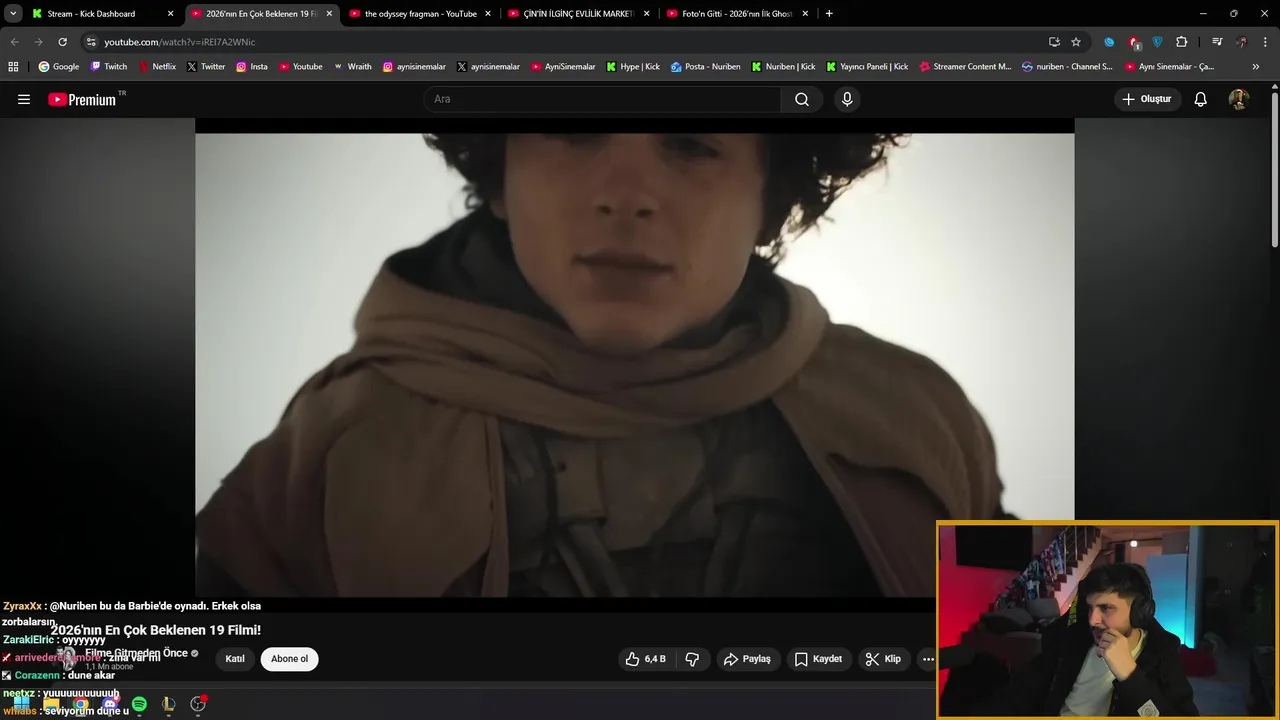Go back with the browser back arrow
The image size is (1280, 720).
pyautogui.click(x=14, y=42)
